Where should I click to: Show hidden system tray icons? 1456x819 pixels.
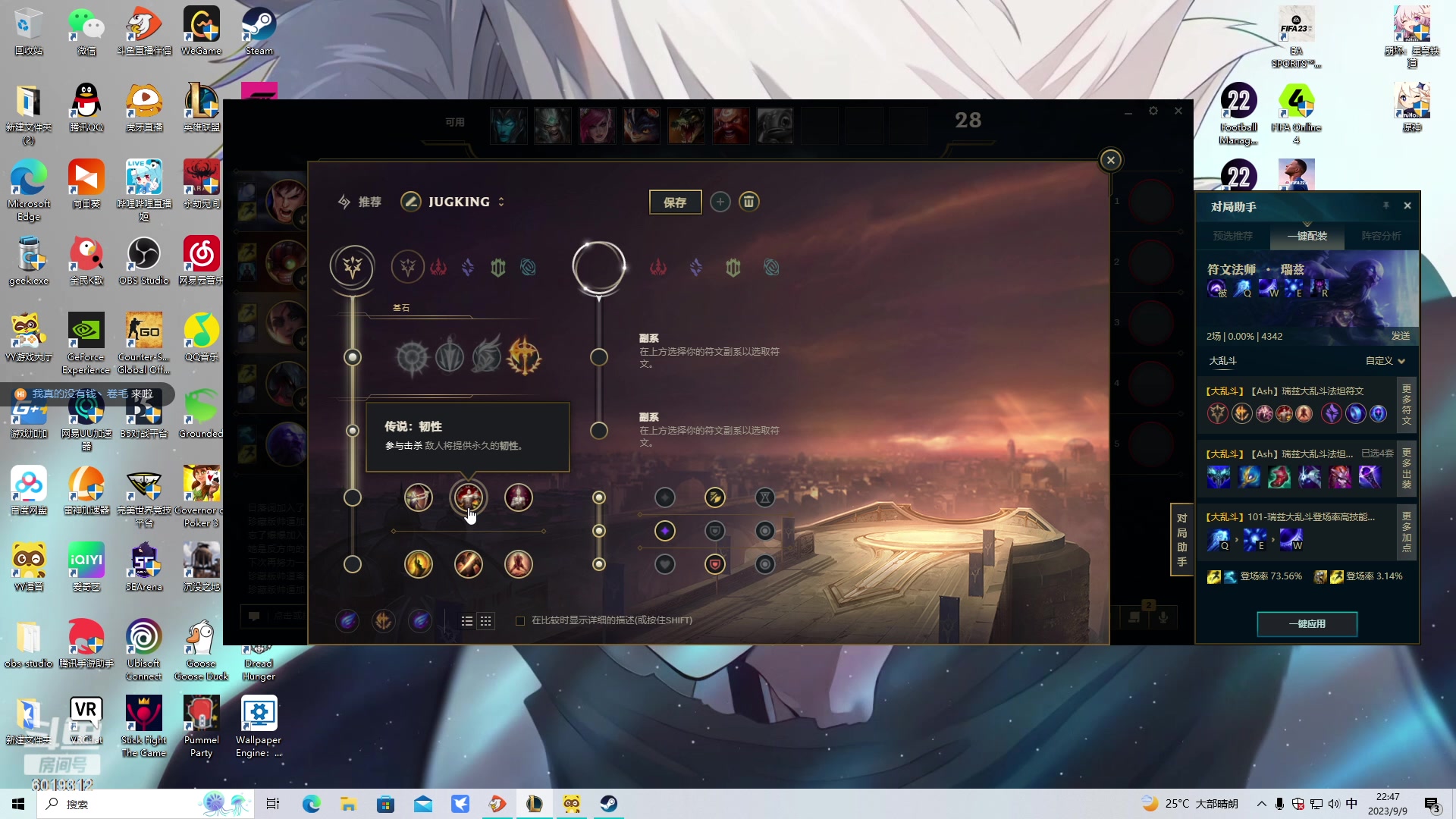click(1261, 804)
